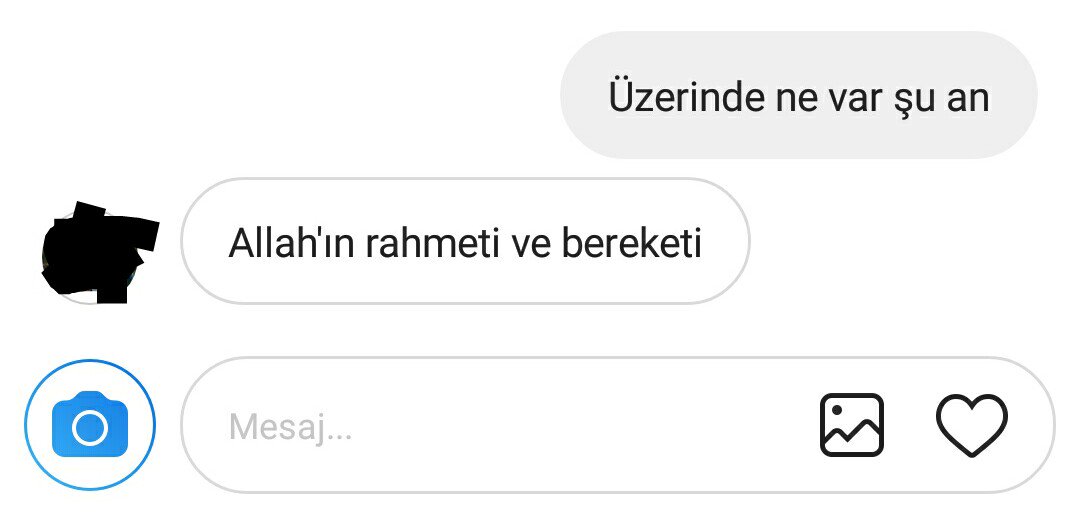
Task: Click the circular camera icon beside Mesaj
Action: coord(90,425)
